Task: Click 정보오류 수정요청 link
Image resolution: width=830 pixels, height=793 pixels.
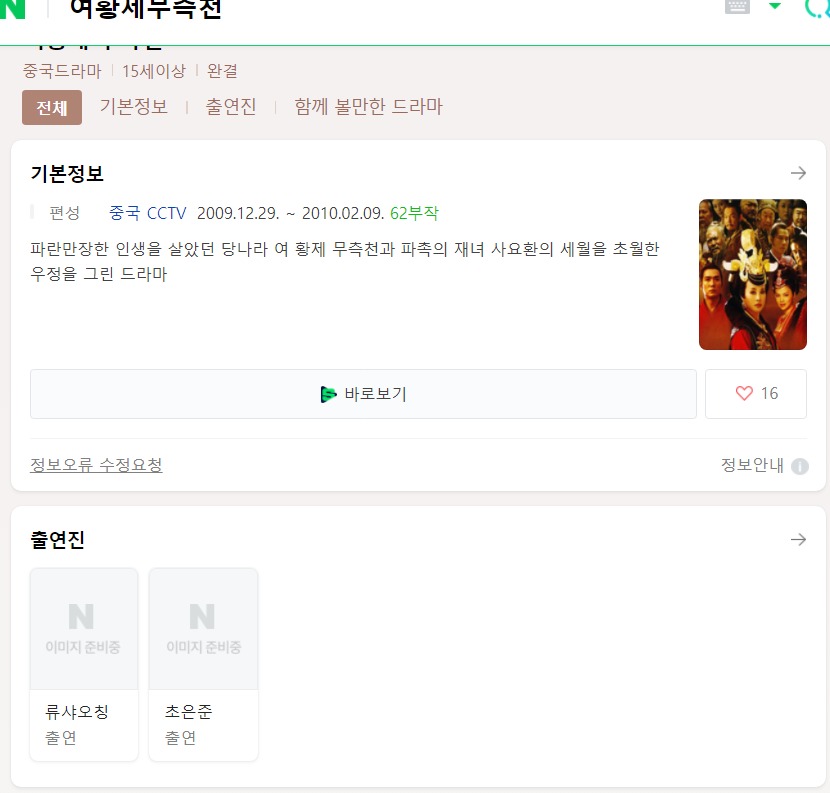Action: (96, 465)
